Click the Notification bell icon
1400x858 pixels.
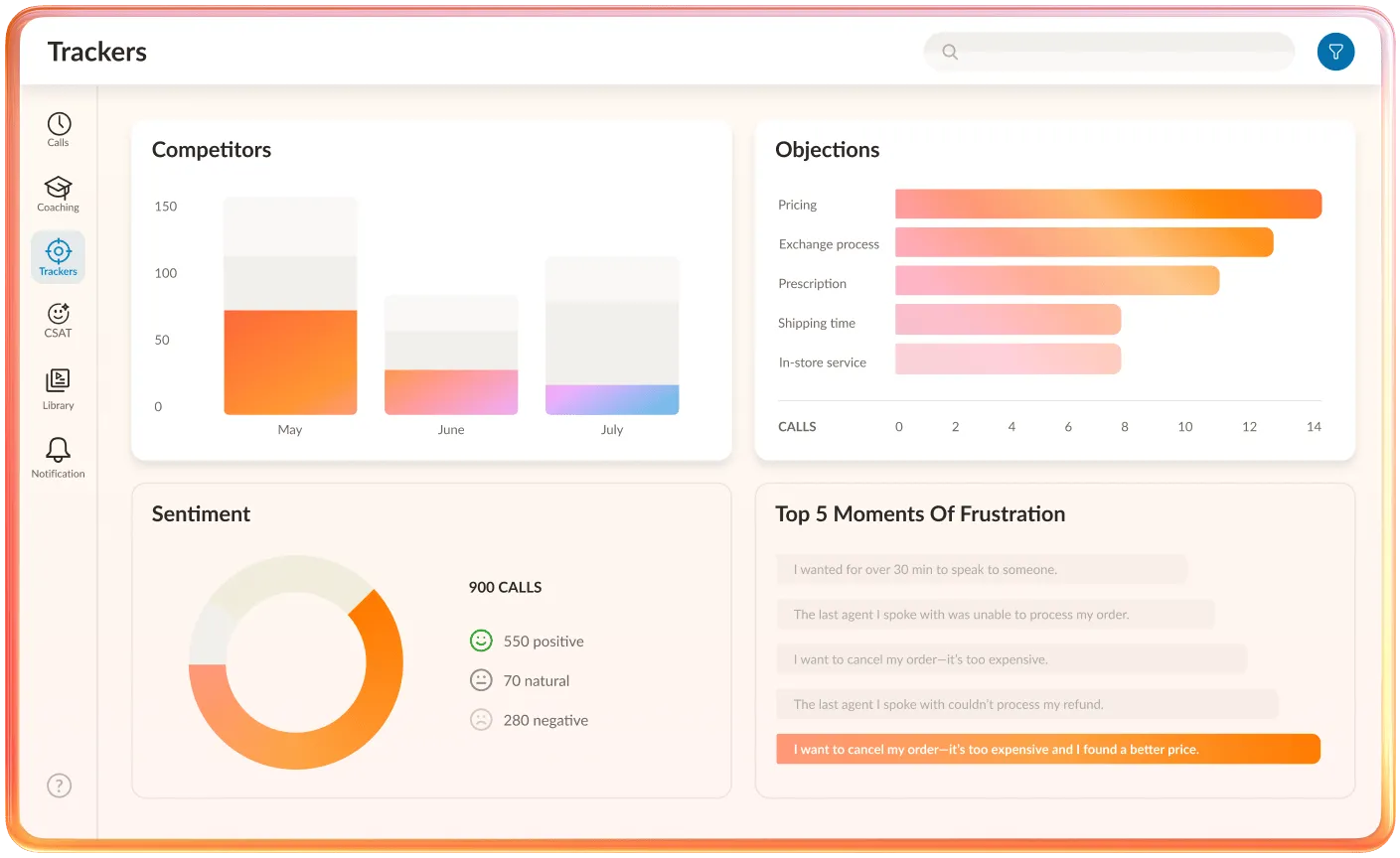tap(58, 450)
